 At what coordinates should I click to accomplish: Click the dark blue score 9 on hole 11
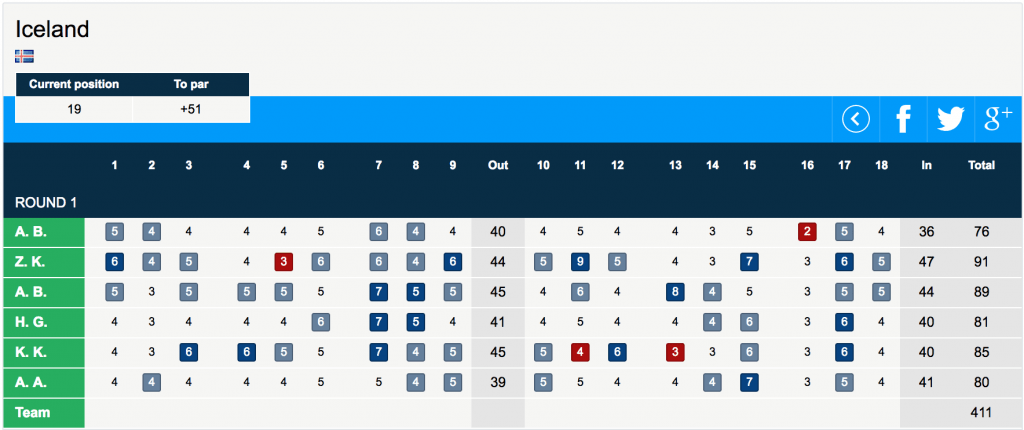pos(580,262)
